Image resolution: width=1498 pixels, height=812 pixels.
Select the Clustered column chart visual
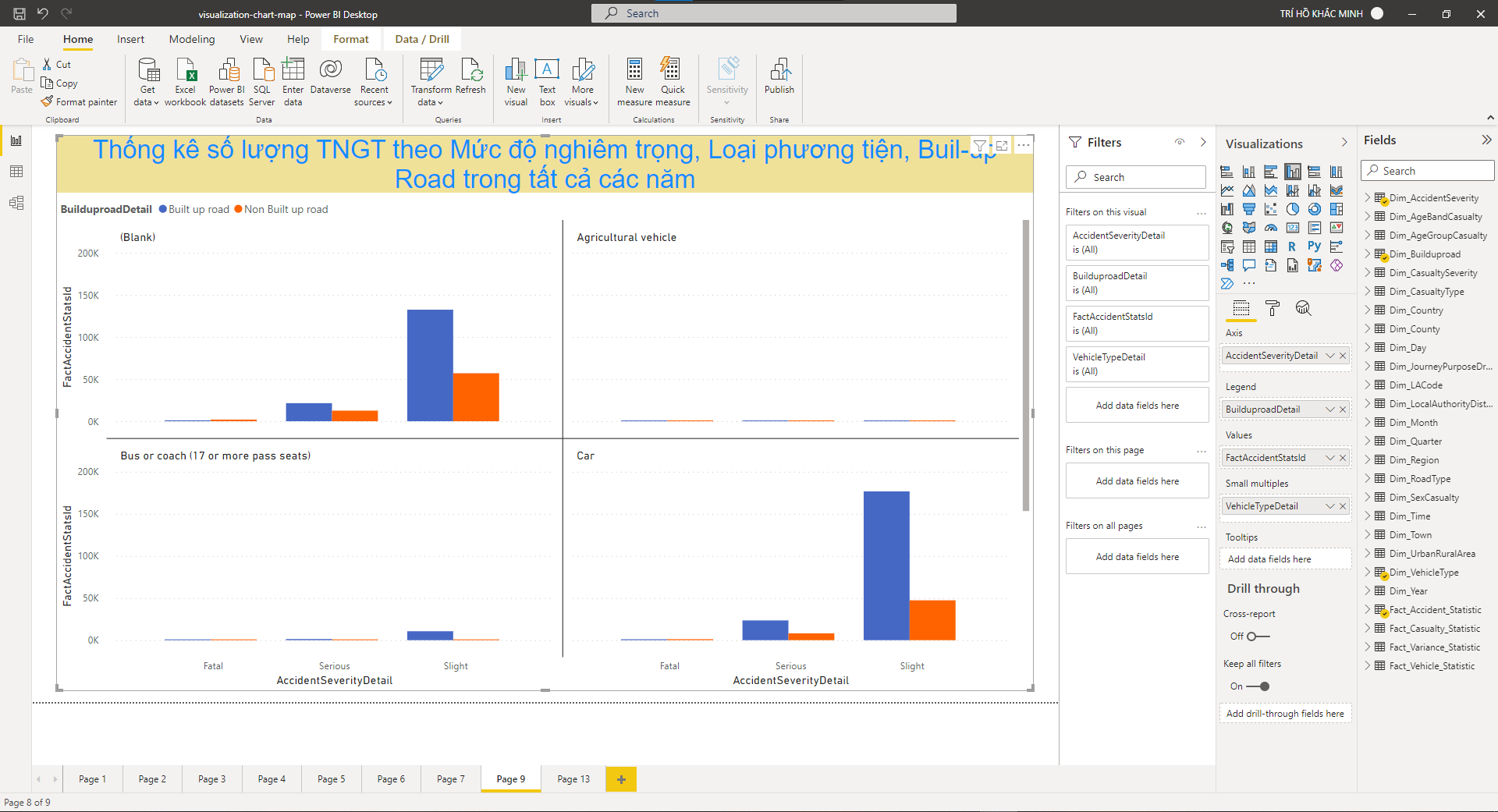(1293, 172)
